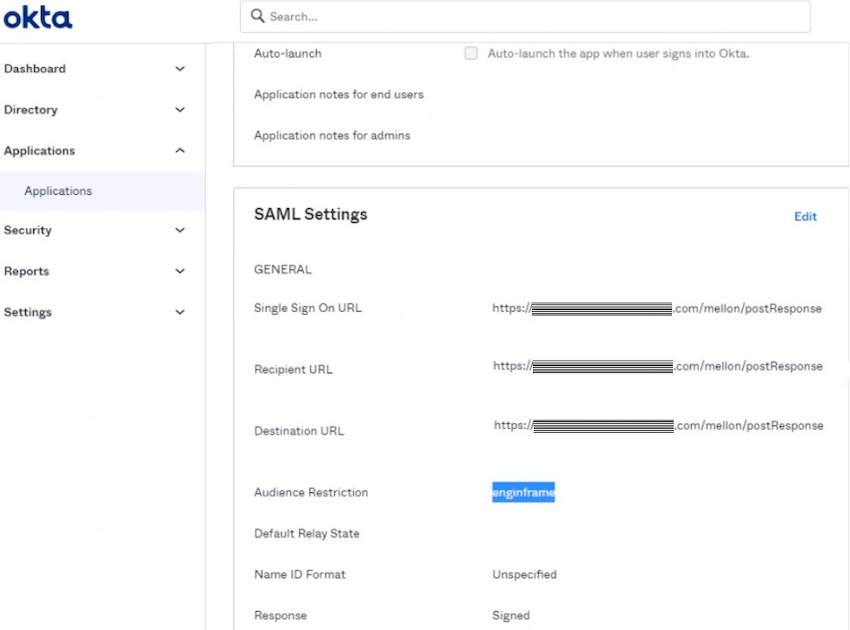Expand the Security chevron
This screenshot has width=850, height=630.
pos(180,230)
